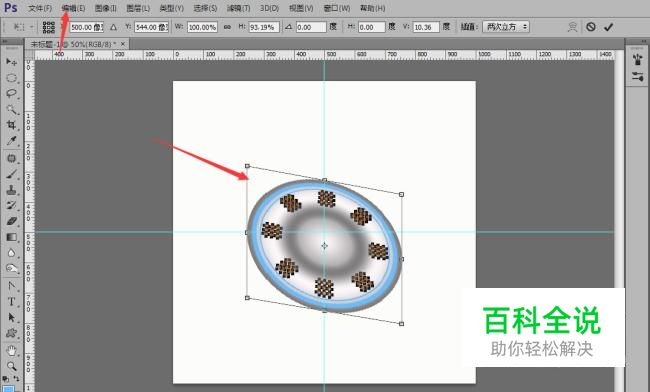Select the Eyedropper tool
Image resolution: width=650 pixels, height=392 pixels.
pos(11,141)
